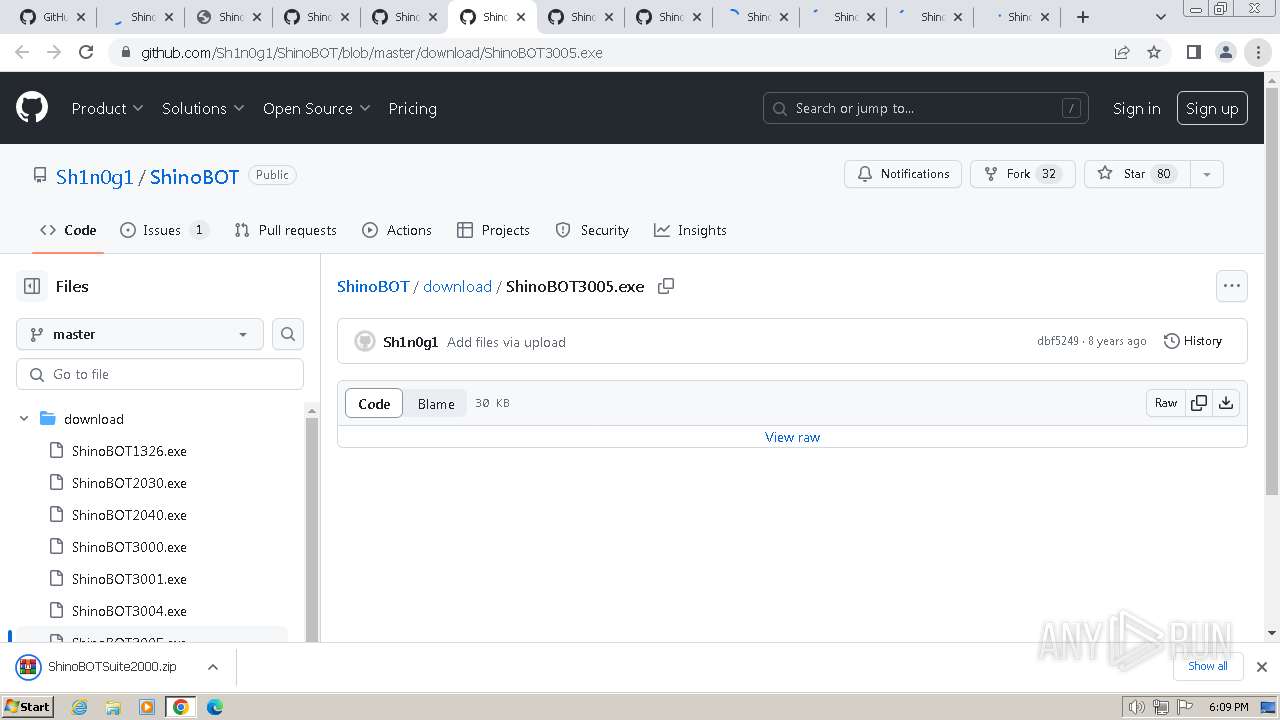Expand the Open Source menu

[x=317, y=108]
